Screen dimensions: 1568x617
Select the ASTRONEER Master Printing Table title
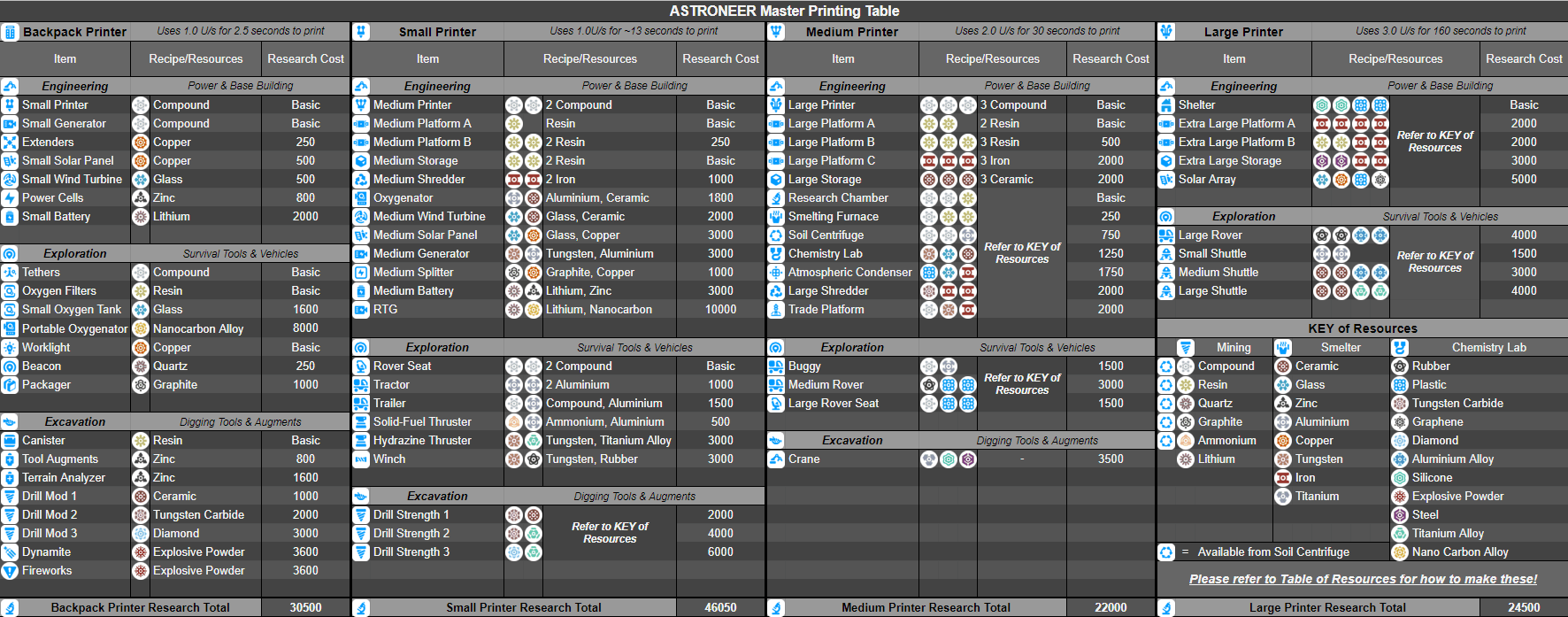tap(784, 11)
